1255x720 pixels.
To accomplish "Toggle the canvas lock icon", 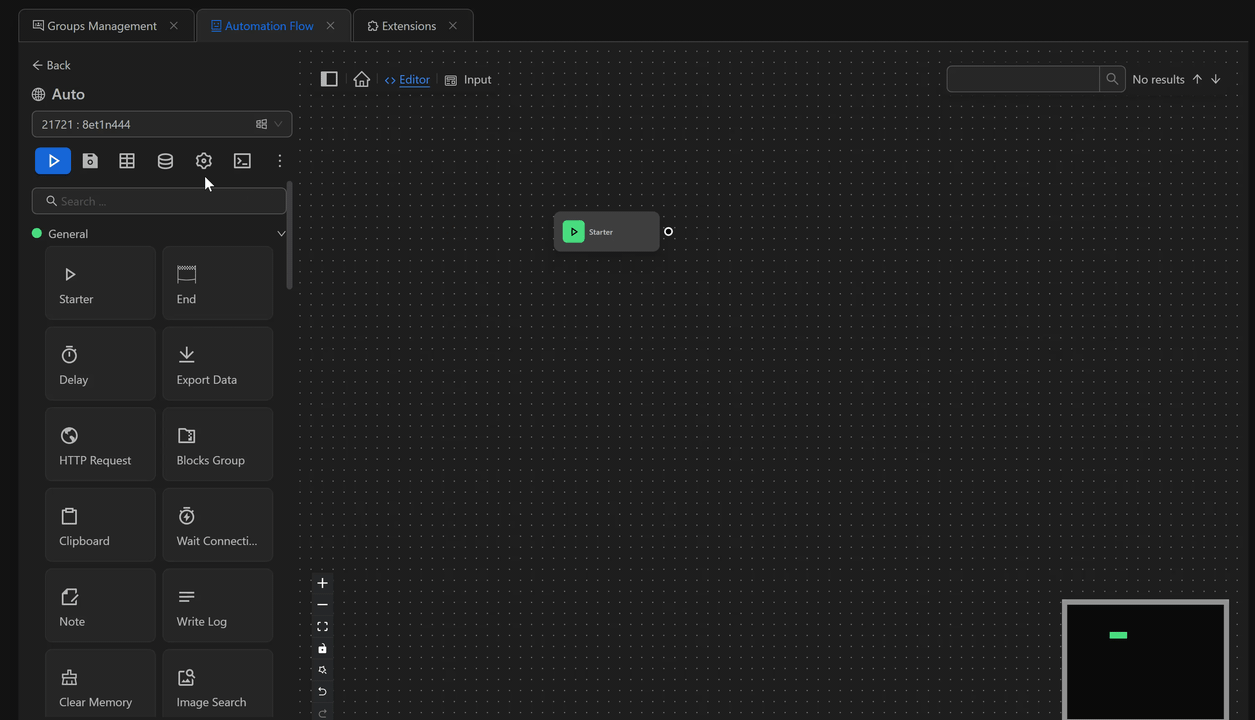I will (x=322, y=648).
